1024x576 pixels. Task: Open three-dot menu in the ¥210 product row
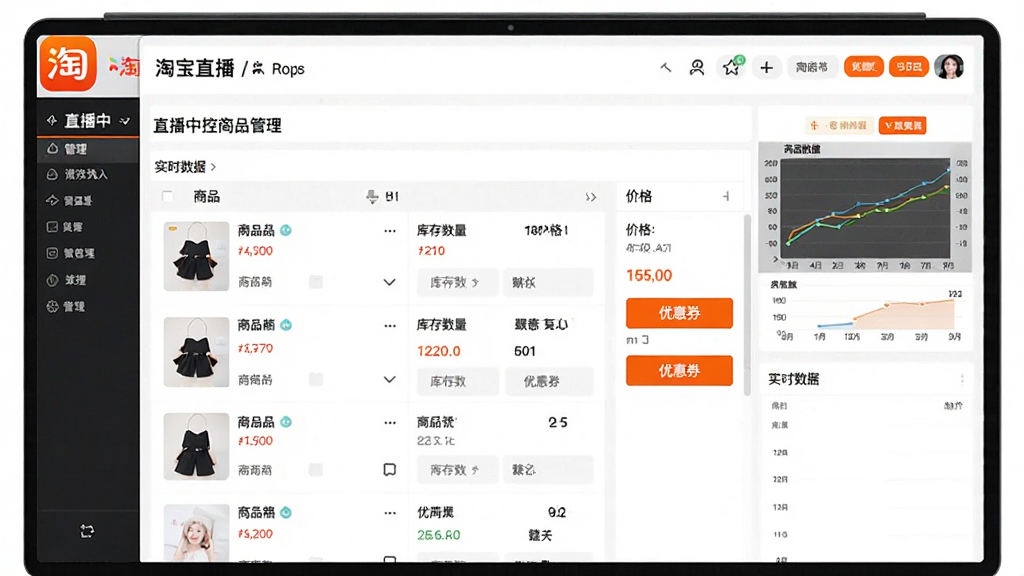(390, 231)
